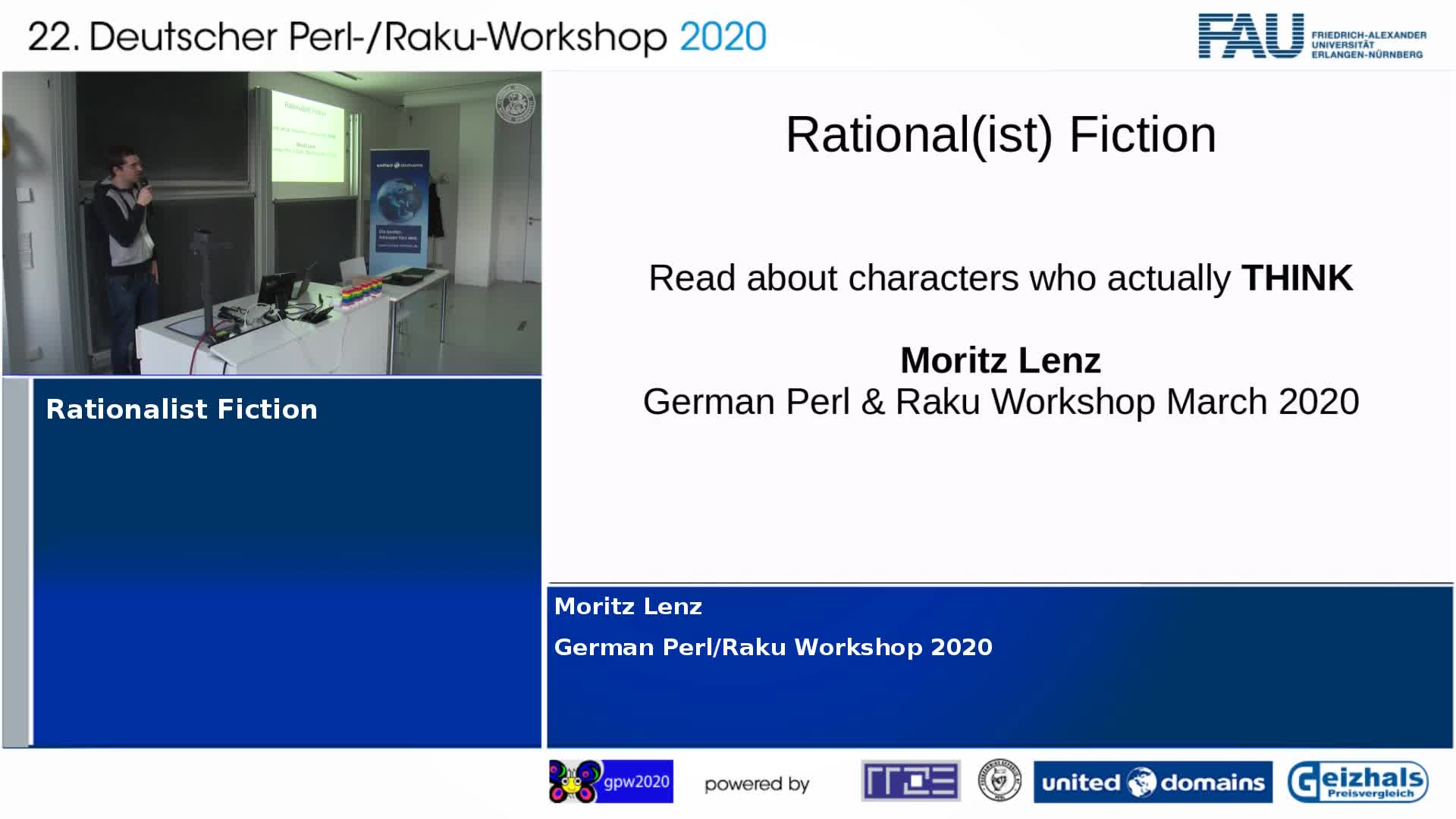Click 'German Perl/Raku Workshop 2020' caption
Image resolution: width=1456 pixels, height=819 pixels.
773,647
